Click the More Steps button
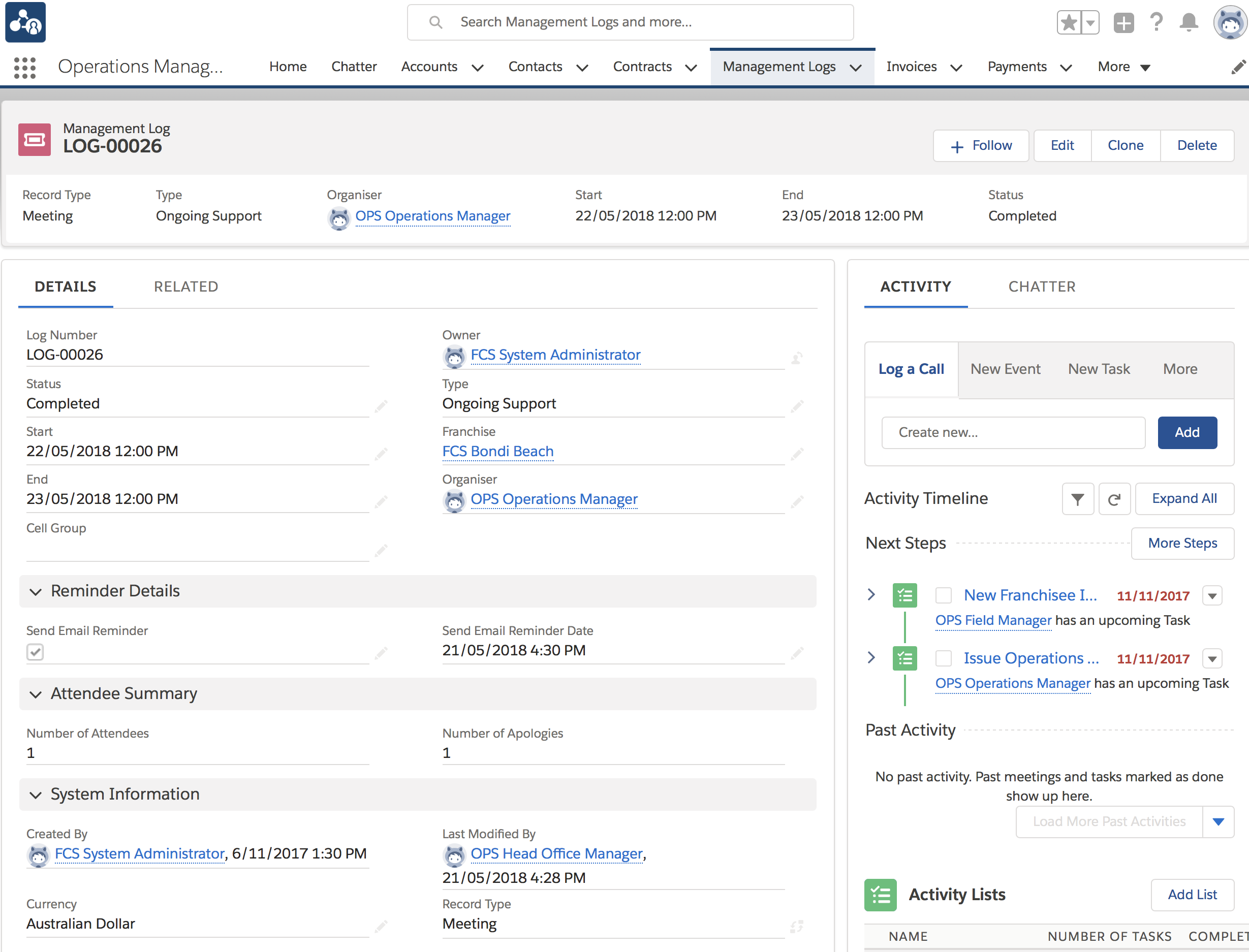Screen dimensions: 1249x952 pyautogui.click(x=1182, y=544)
